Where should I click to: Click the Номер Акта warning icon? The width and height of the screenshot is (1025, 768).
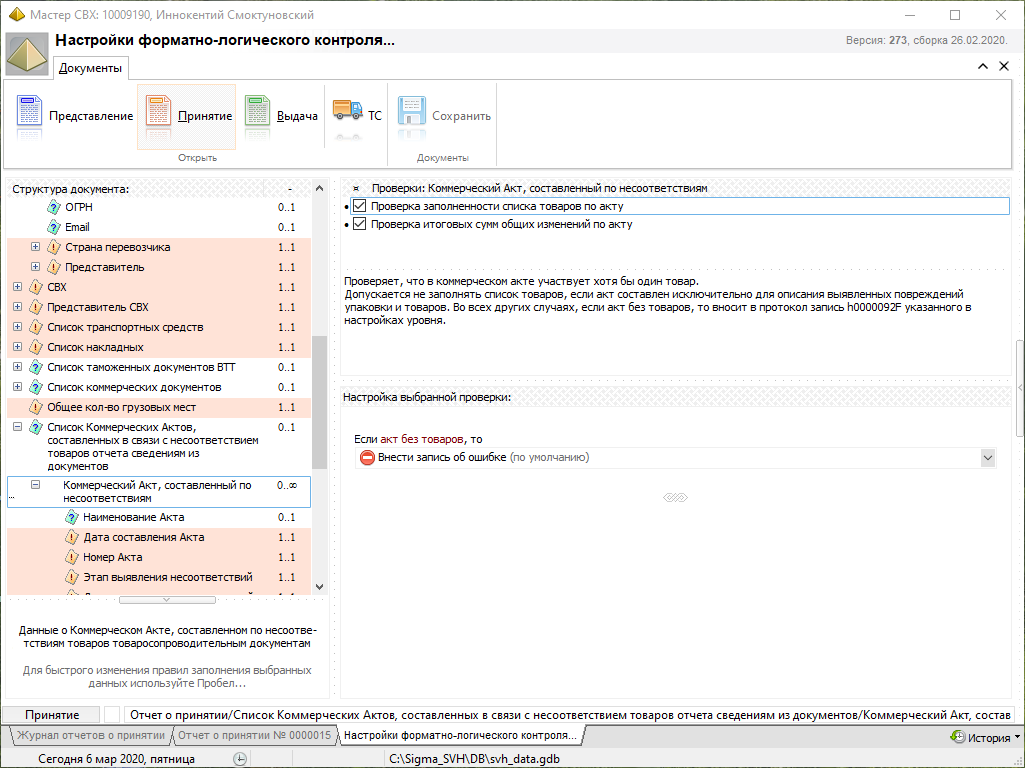pos(72,558)
